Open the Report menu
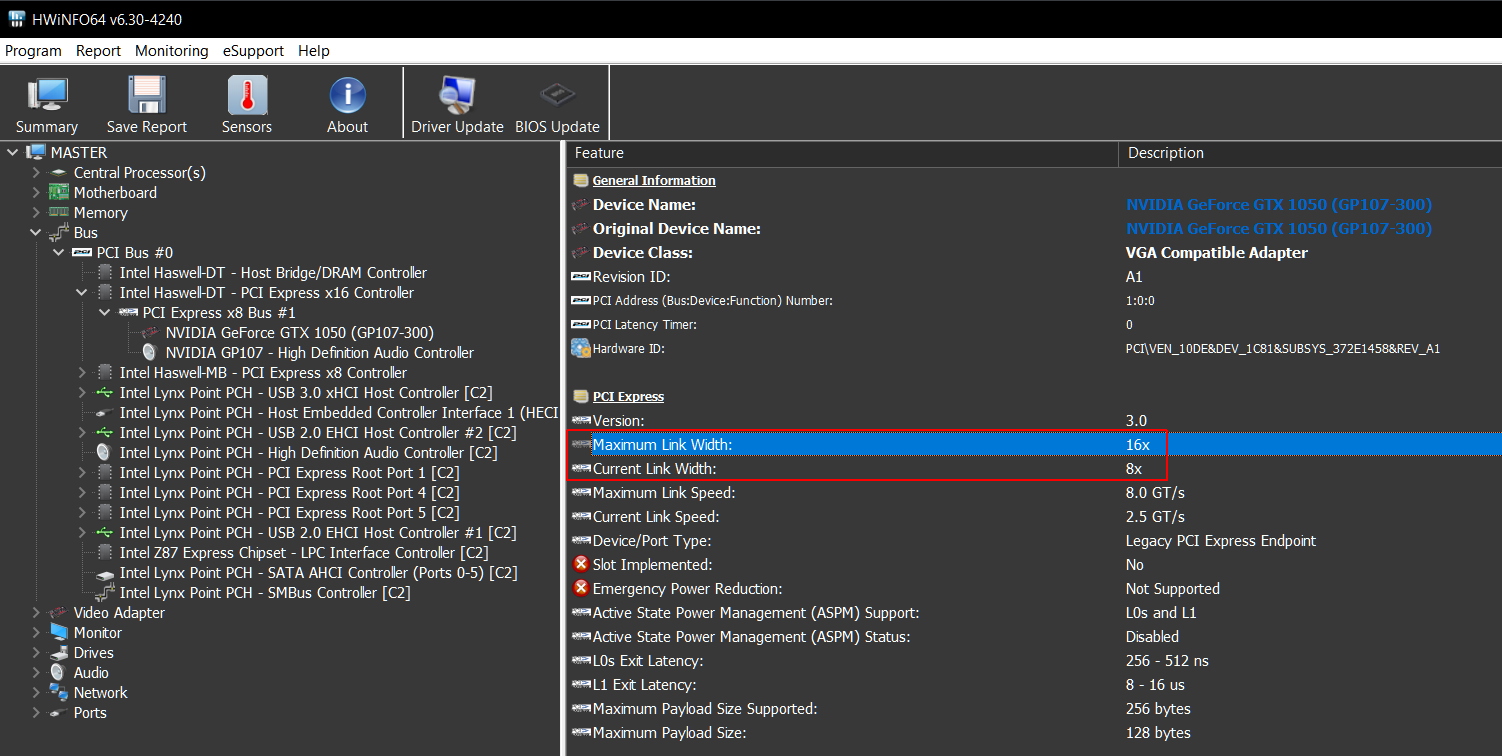The height and width of the screenshot is (756, 1502). click(98, 50)
